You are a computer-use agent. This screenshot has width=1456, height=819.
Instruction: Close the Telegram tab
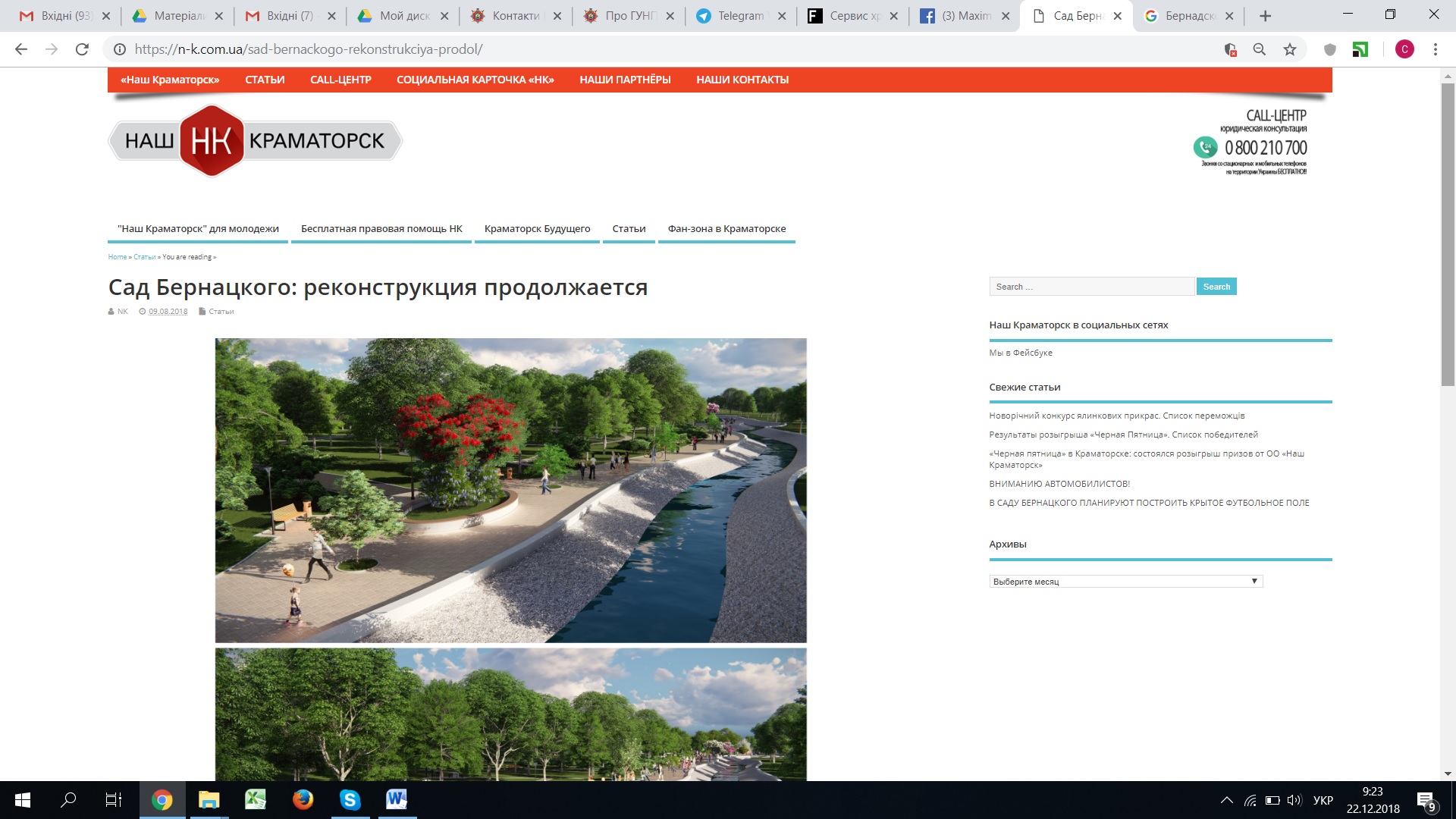782,16
